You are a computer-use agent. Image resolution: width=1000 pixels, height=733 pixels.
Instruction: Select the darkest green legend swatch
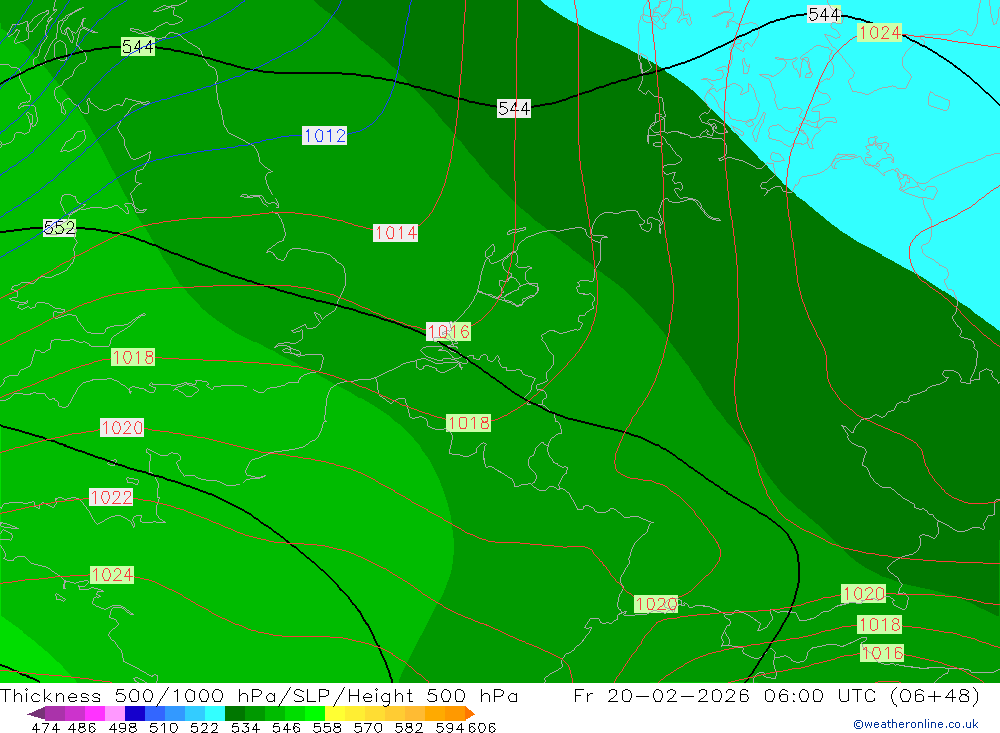pyautogui.click(x=235, y=713)
